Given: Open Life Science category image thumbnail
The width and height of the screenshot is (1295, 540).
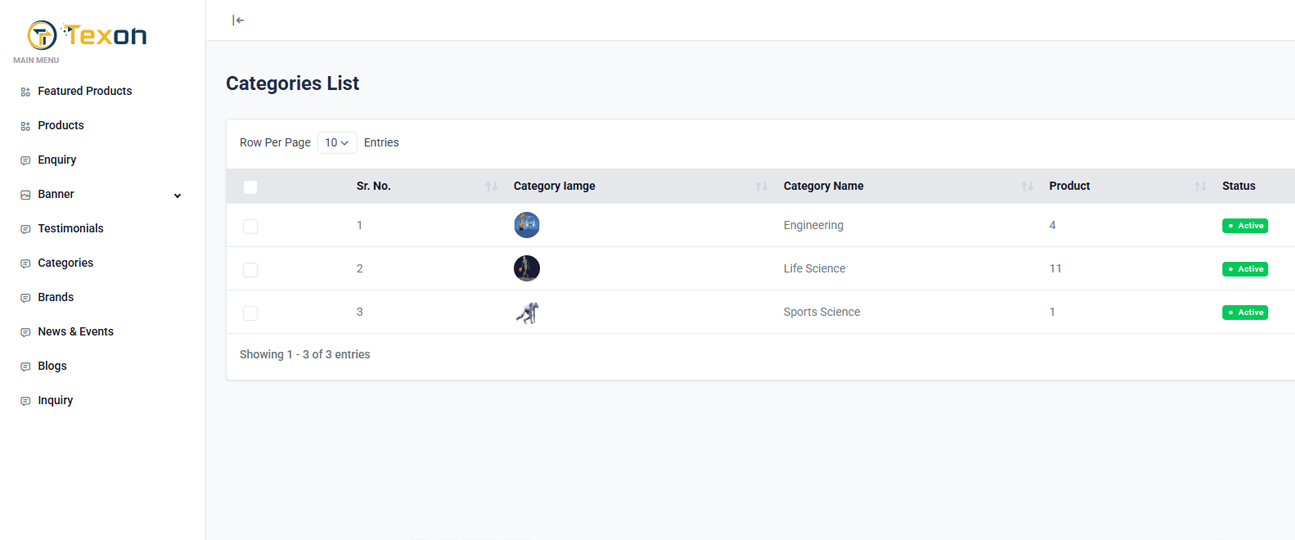Looking at the screenshot, I should [x=527, y=268].
